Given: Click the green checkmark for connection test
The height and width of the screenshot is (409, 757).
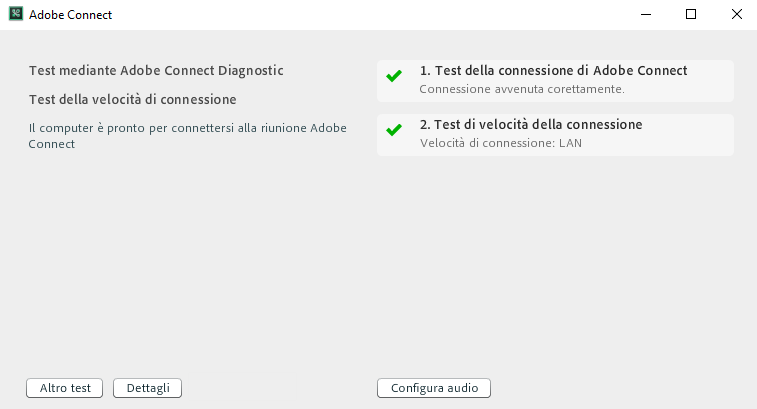Looking at the screenshot, I should pyautogui.click(x=394, y=76).
